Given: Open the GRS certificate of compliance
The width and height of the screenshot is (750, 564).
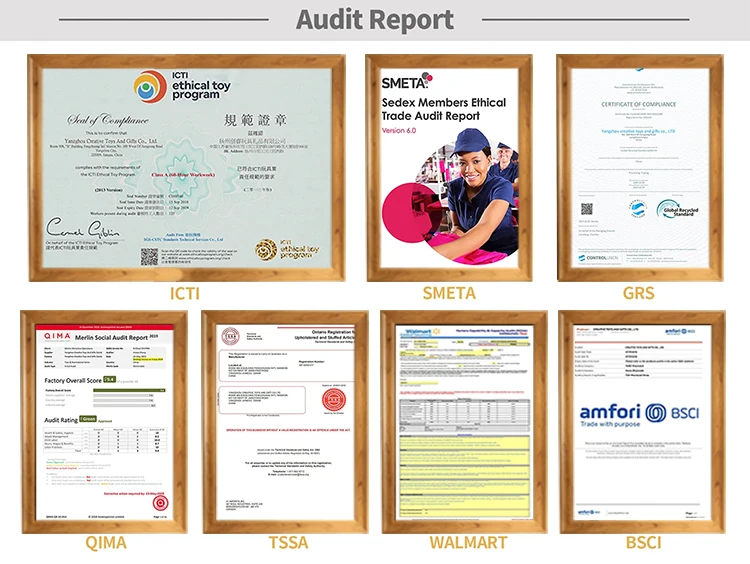Looking at the screenshot, I should (640, 168).
